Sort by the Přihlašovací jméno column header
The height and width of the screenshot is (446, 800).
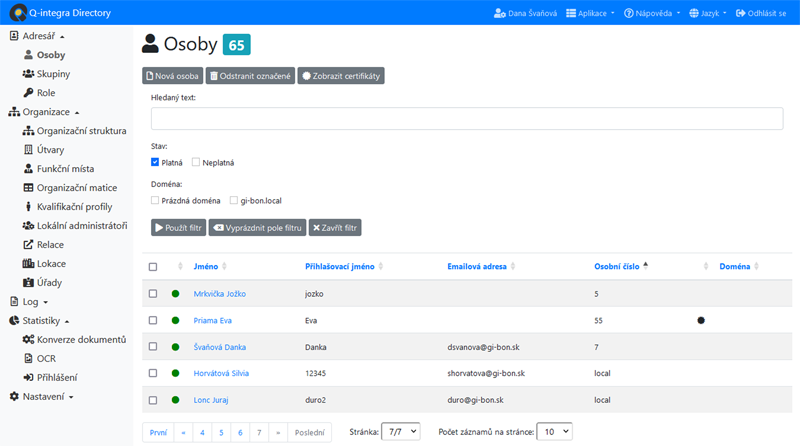coord(340,266)
